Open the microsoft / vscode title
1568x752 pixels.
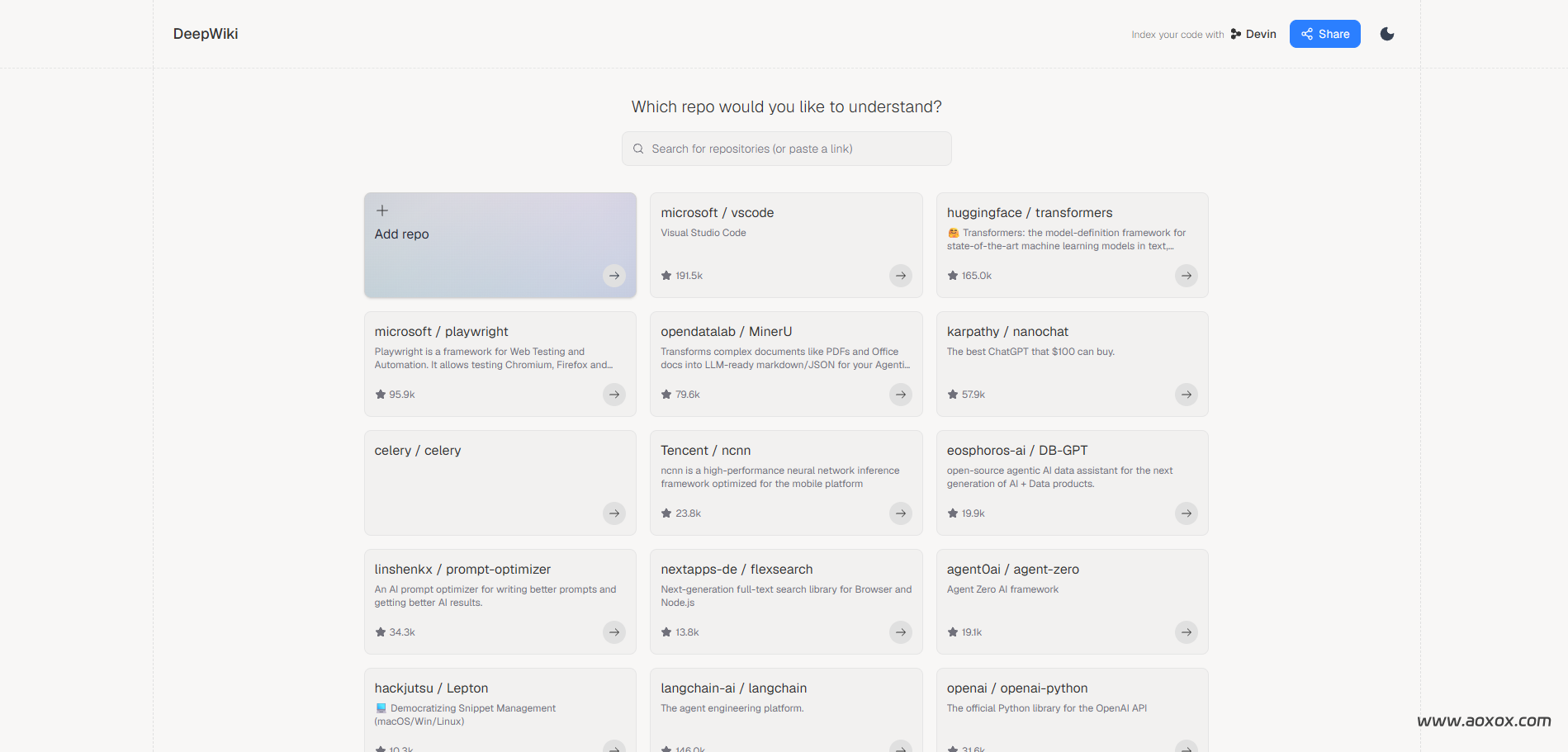(718, 213)
